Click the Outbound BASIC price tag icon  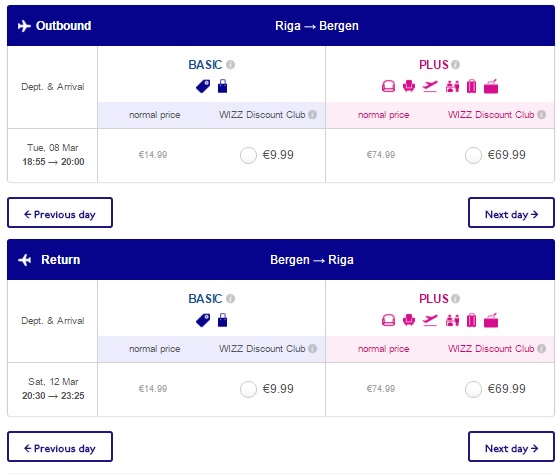click(203, 87)
